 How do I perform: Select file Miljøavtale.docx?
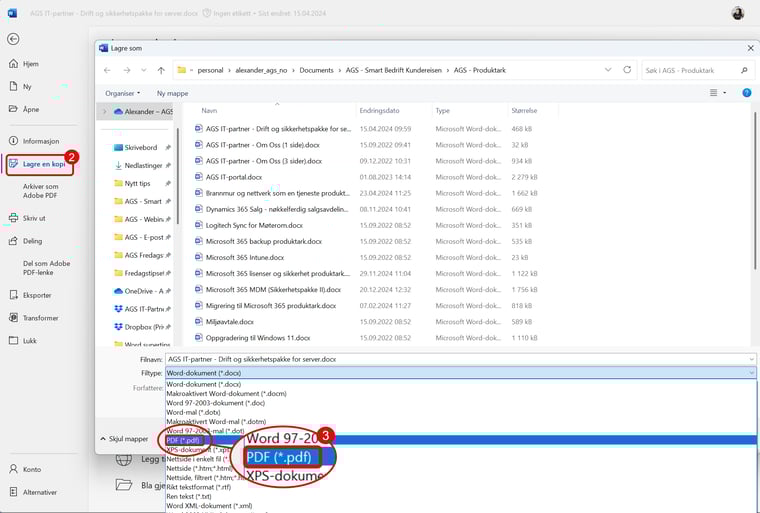click(229, 321)
